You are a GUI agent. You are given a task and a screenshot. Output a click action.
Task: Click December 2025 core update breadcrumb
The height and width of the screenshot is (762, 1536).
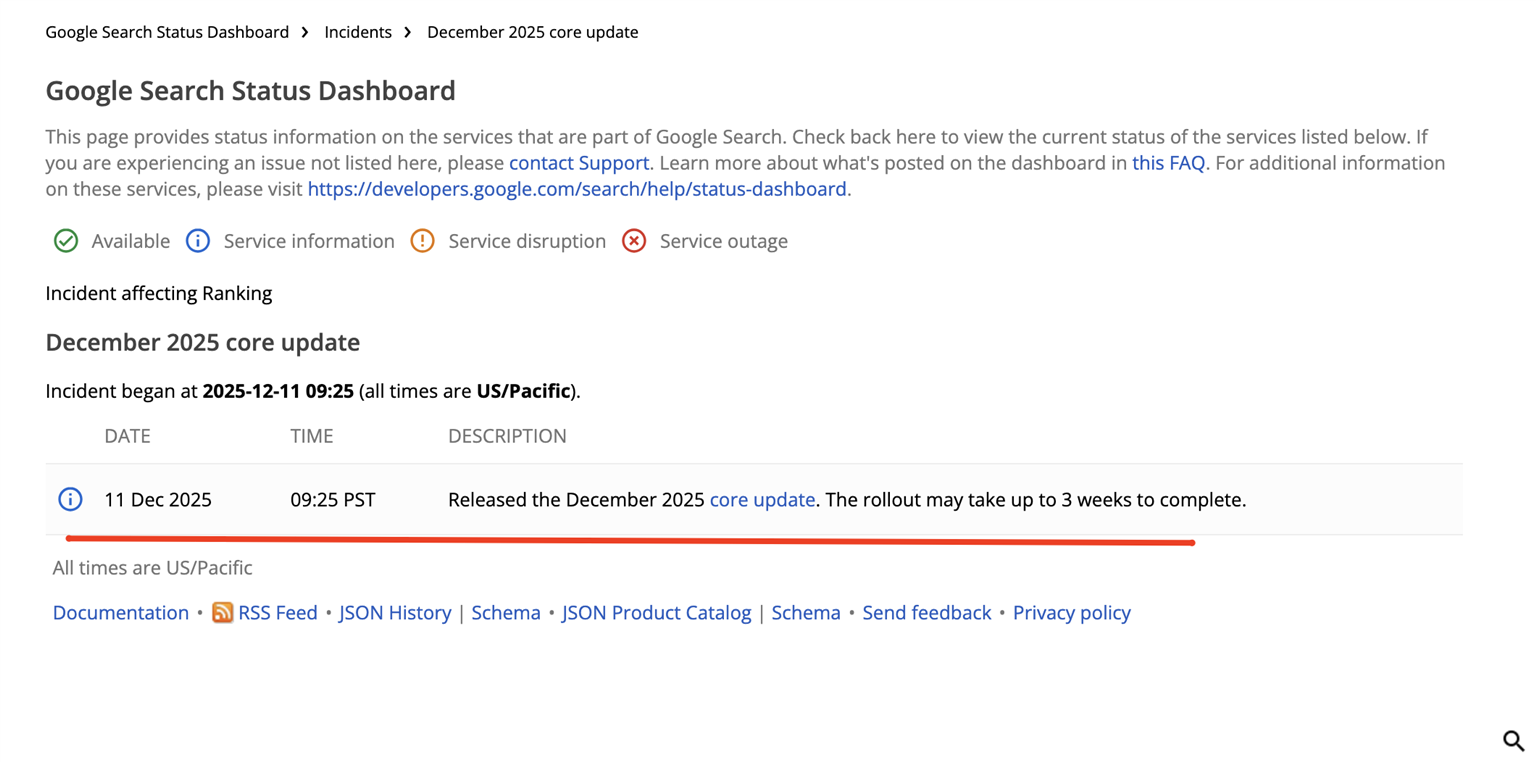[x=532, y=32]
